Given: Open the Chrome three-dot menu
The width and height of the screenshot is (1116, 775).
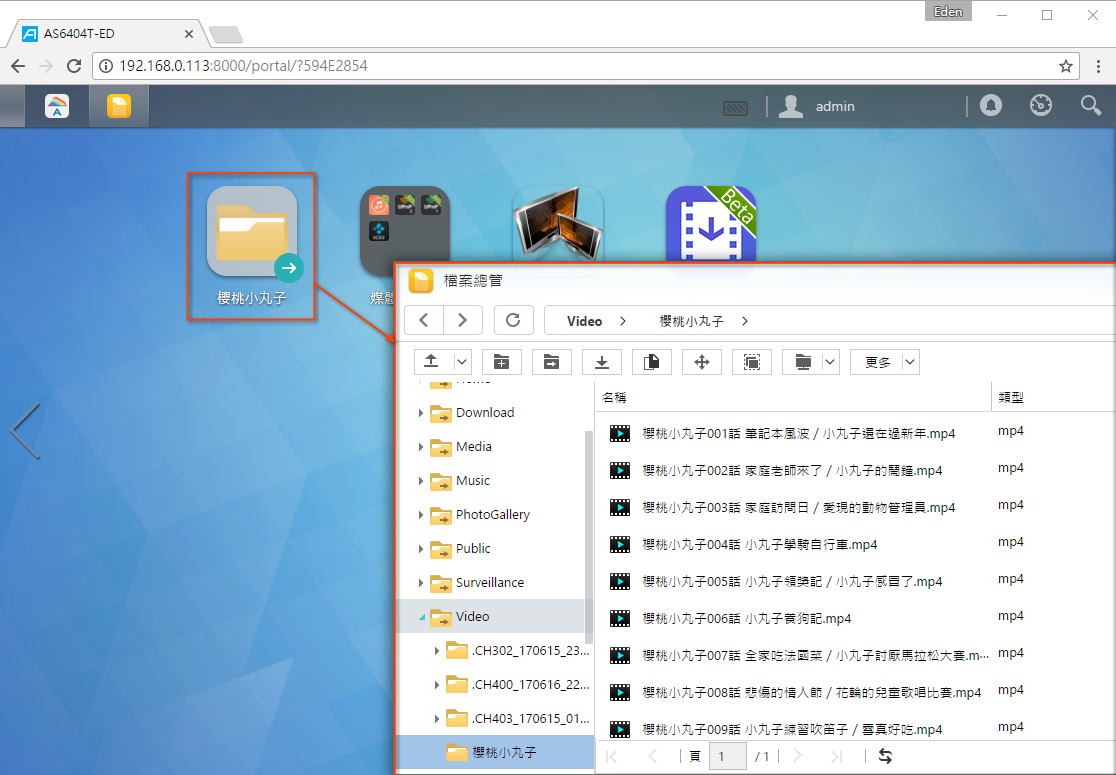Looking at the screenshot, I should pyautogui.click(x=1099, y=66).
